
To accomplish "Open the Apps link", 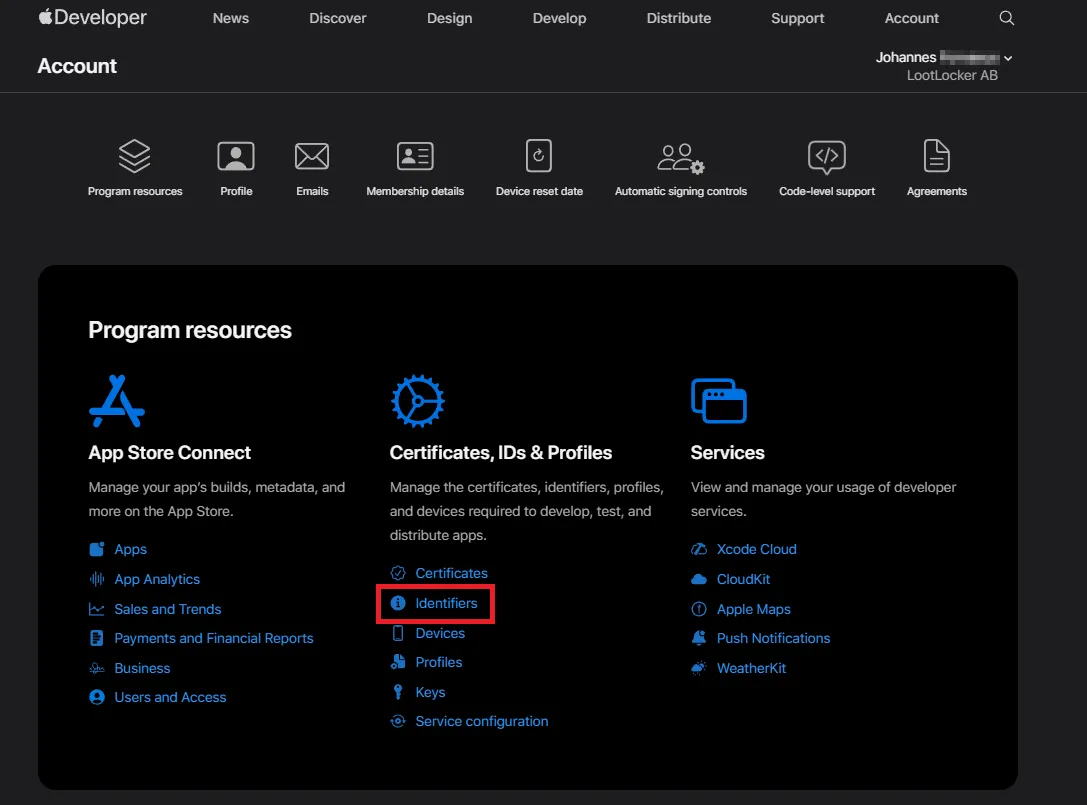I will coord(130,549).
